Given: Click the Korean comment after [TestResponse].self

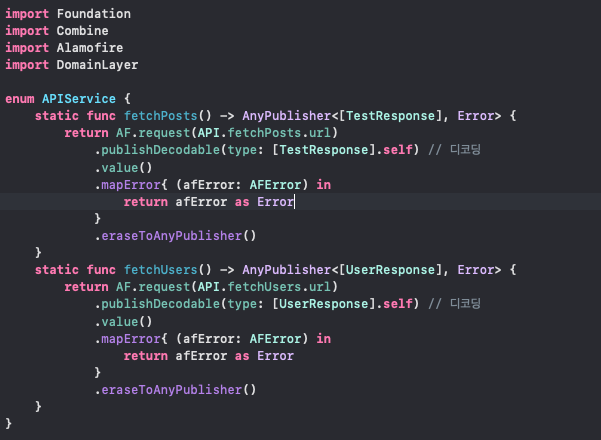Looking at the screenshot, I should point(454,149).
